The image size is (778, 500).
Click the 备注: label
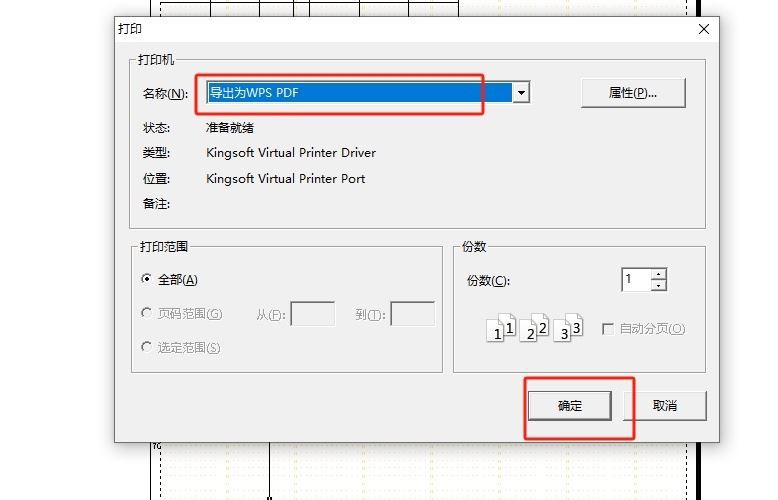click(156, 204)
